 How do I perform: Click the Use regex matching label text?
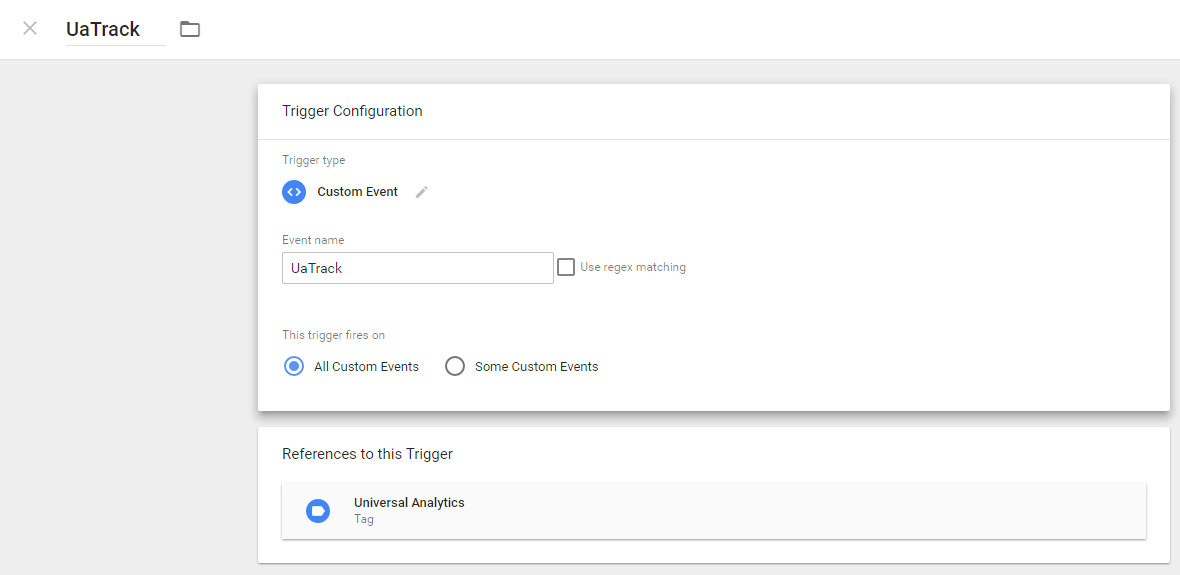[x=633, y=267]
